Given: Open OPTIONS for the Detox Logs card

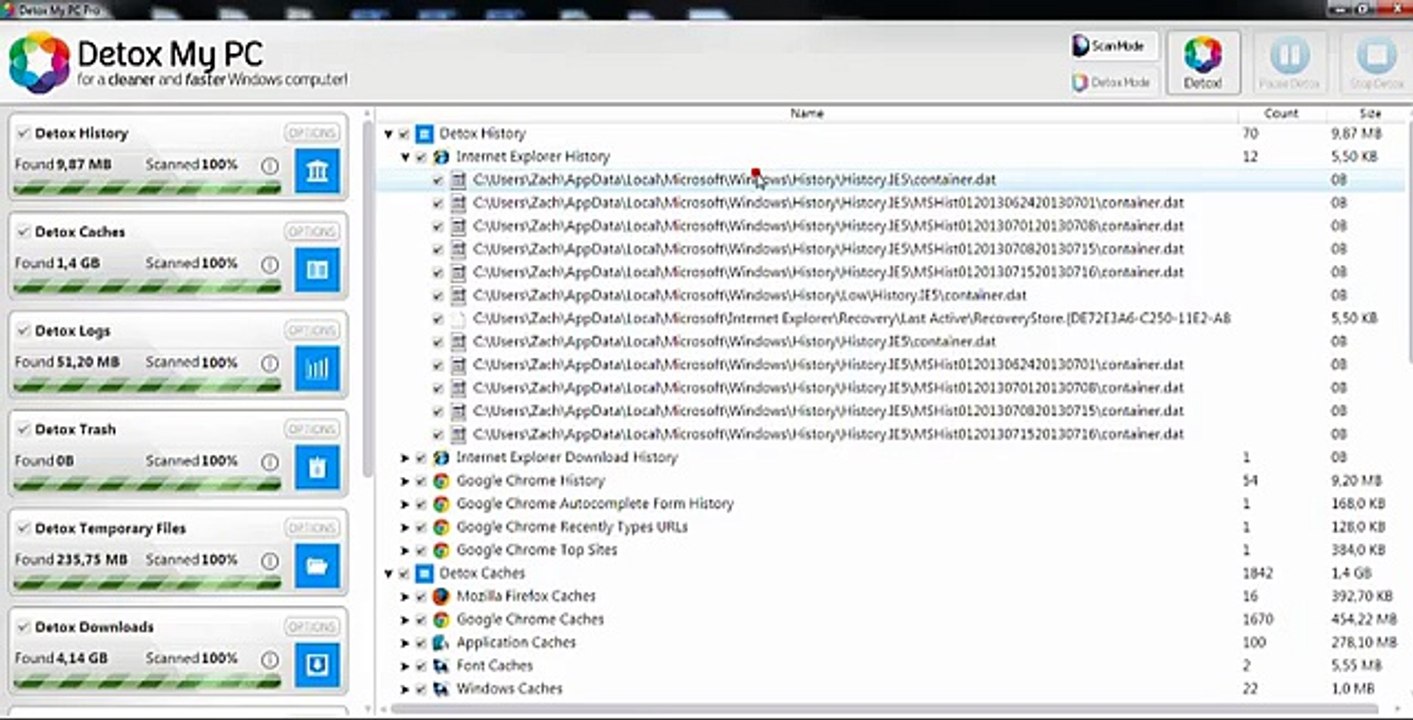Looking at the screenshot, I should click(312, 331).
